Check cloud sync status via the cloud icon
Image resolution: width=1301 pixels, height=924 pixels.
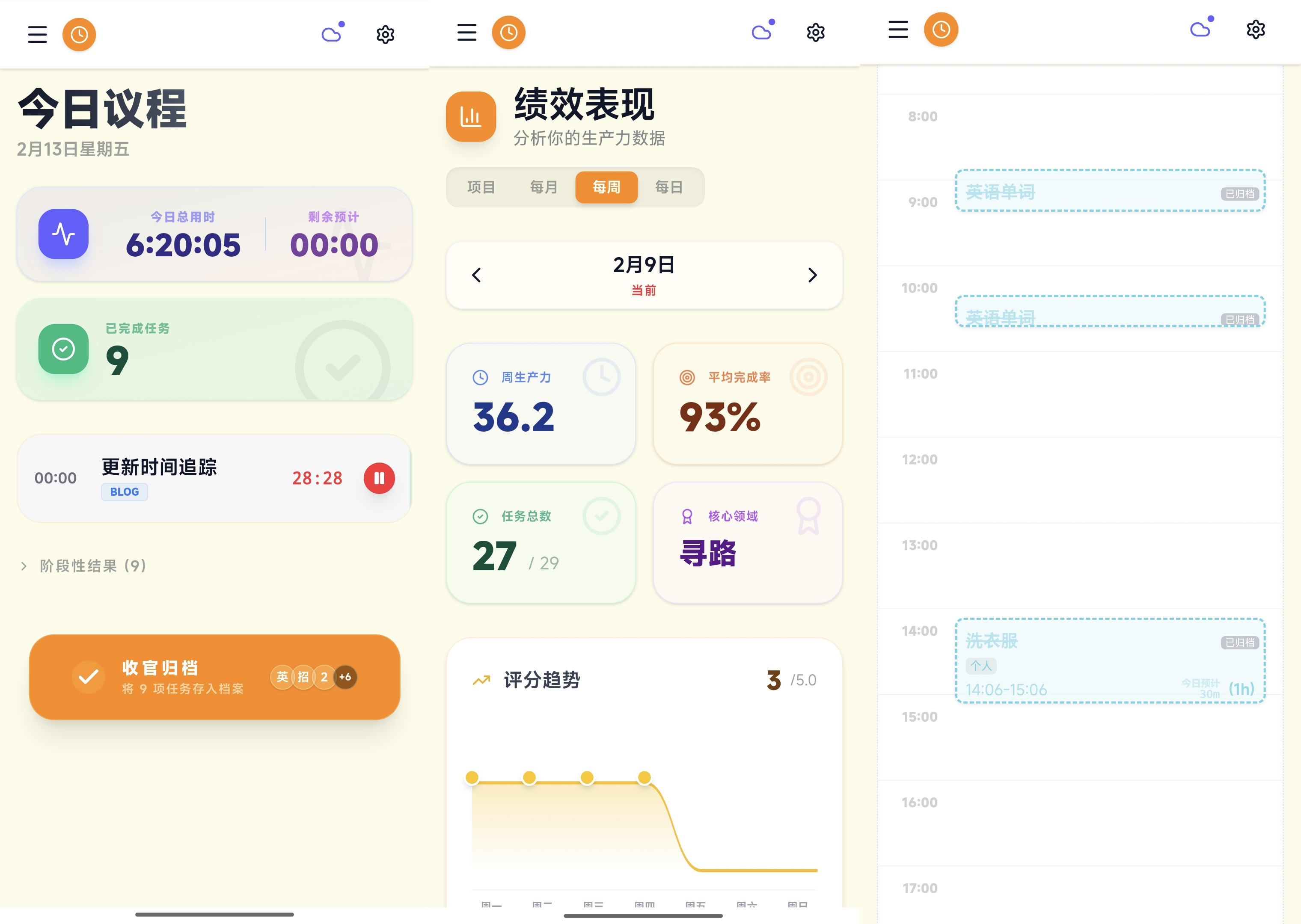(x=332, y=34)
